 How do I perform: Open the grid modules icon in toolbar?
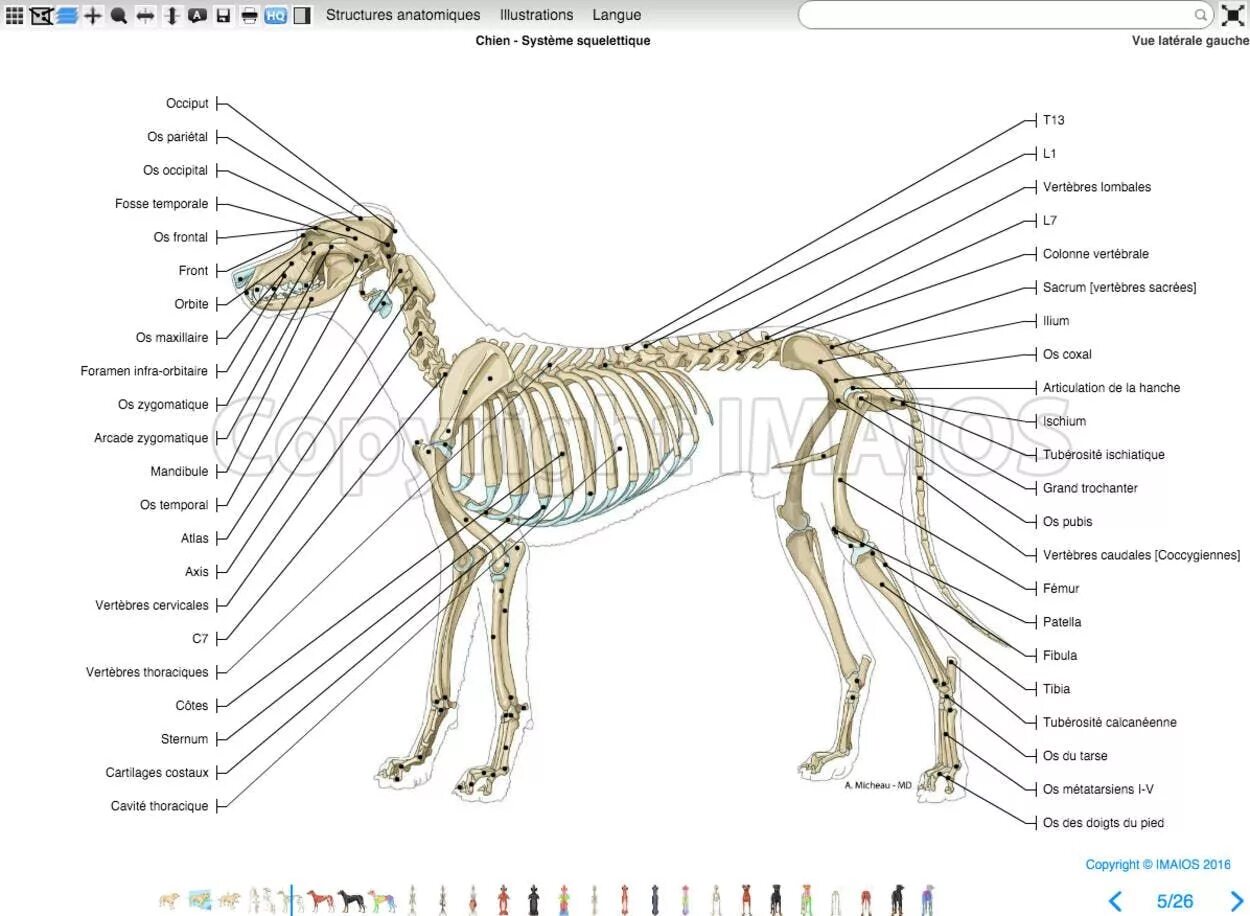[x=14, y=15]
